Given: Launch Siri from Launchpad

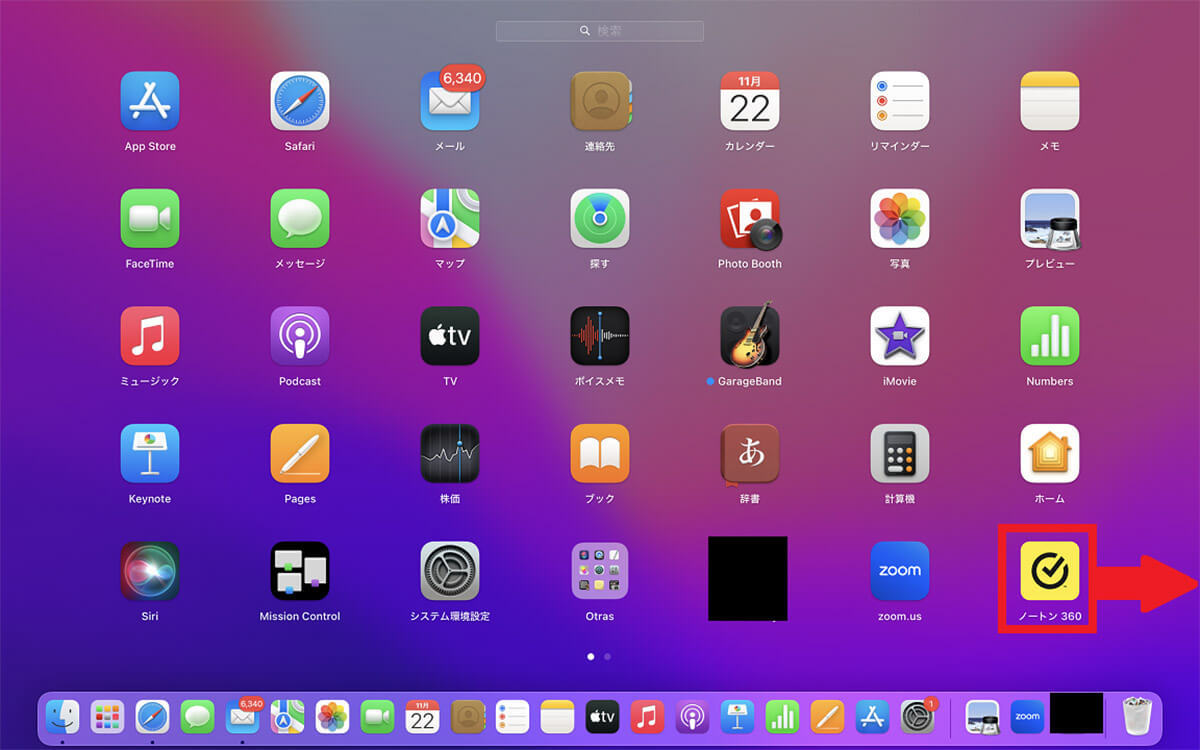Looking at the screenshot, I should tap(150, 571).
